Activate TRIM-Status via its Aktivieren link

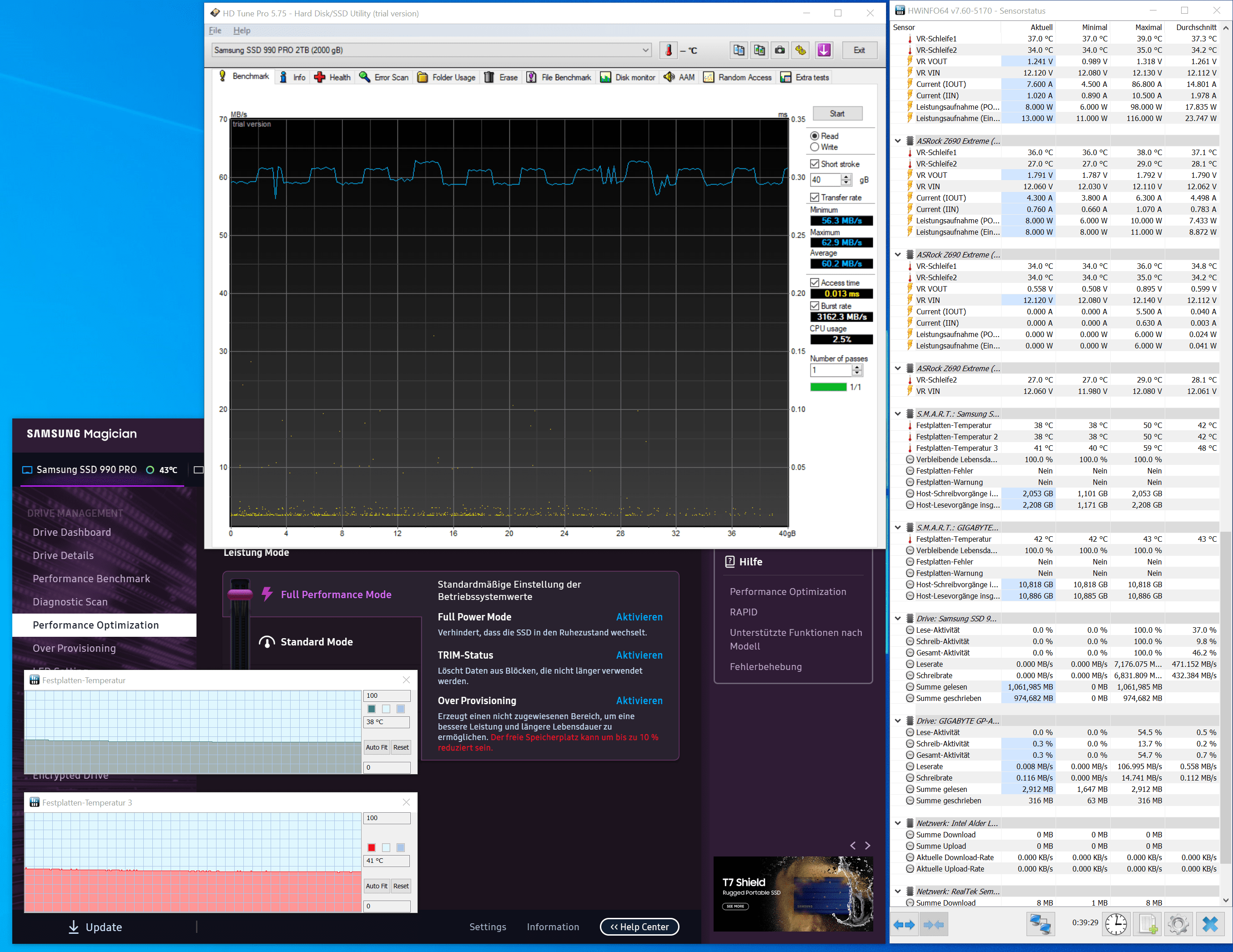pos(639,655)
